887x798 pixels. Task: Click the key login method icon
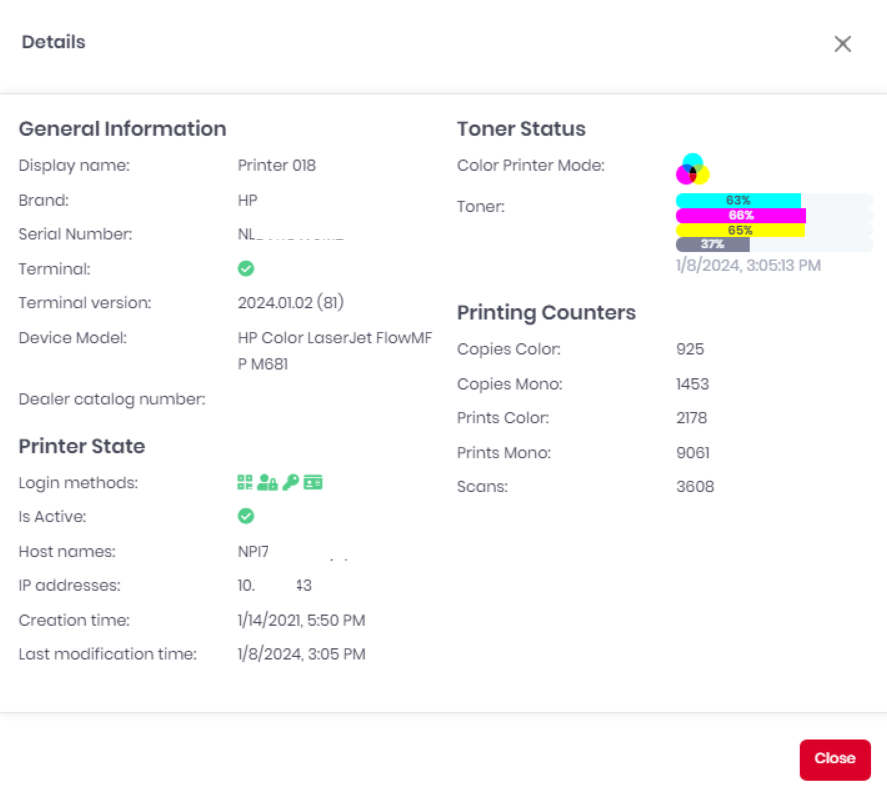tap(290, 482)
